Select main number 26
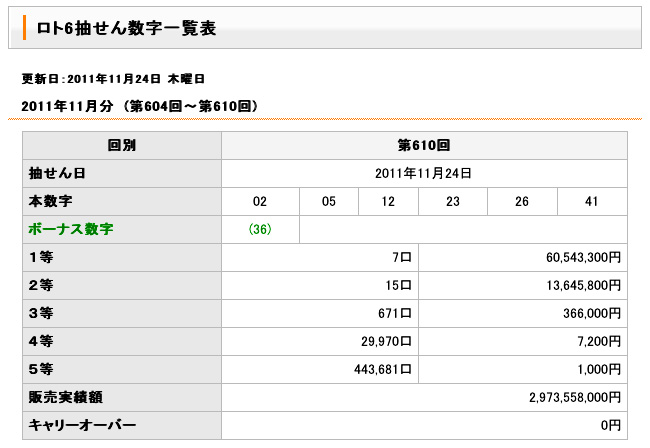 coord(522,201)
